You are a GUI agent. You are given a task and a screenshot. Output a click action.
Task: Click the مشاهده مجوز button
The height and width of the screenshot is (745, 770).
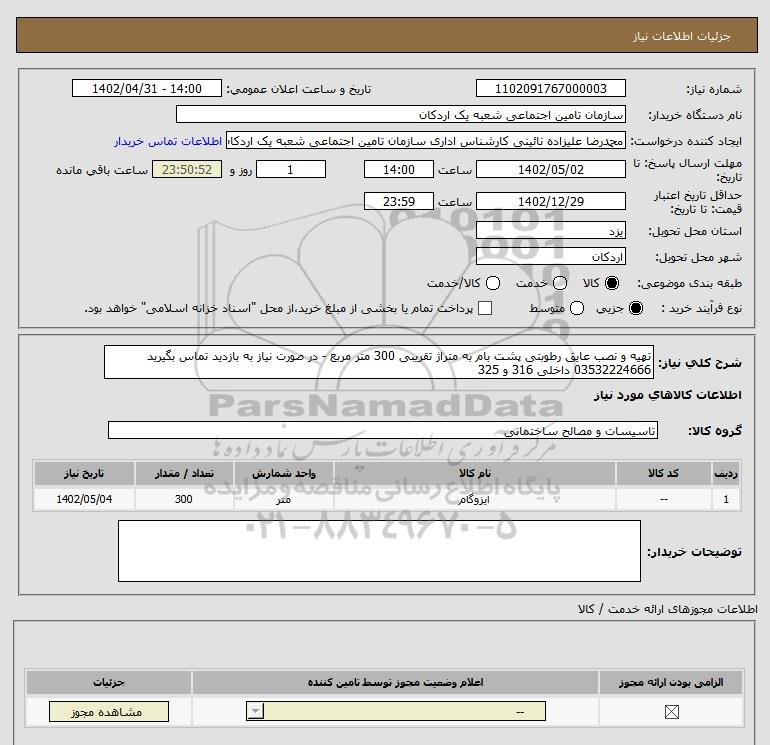[x=109, y=712]
